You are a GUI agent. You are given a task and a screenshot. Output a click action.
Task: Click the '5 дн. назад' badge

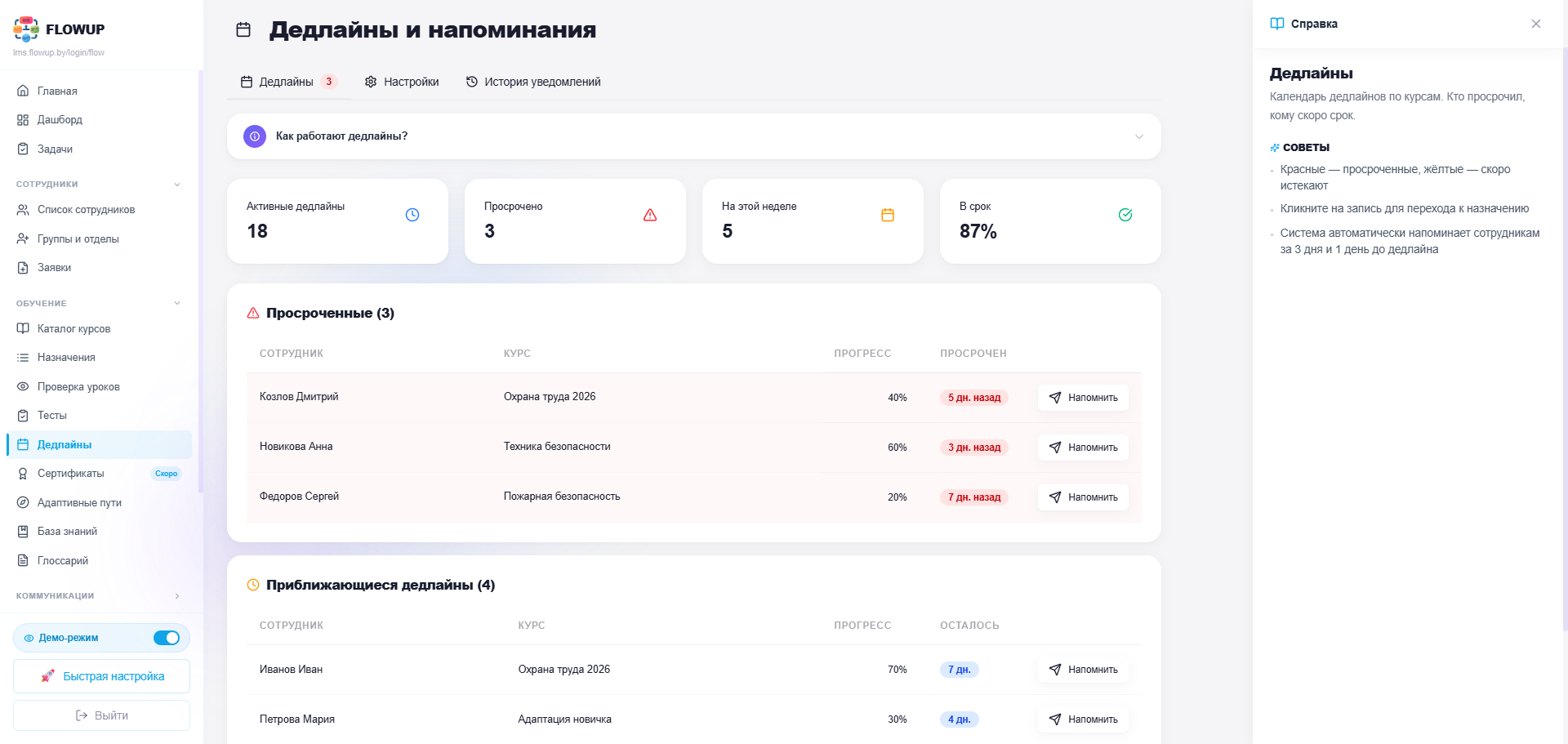point(974,398)
